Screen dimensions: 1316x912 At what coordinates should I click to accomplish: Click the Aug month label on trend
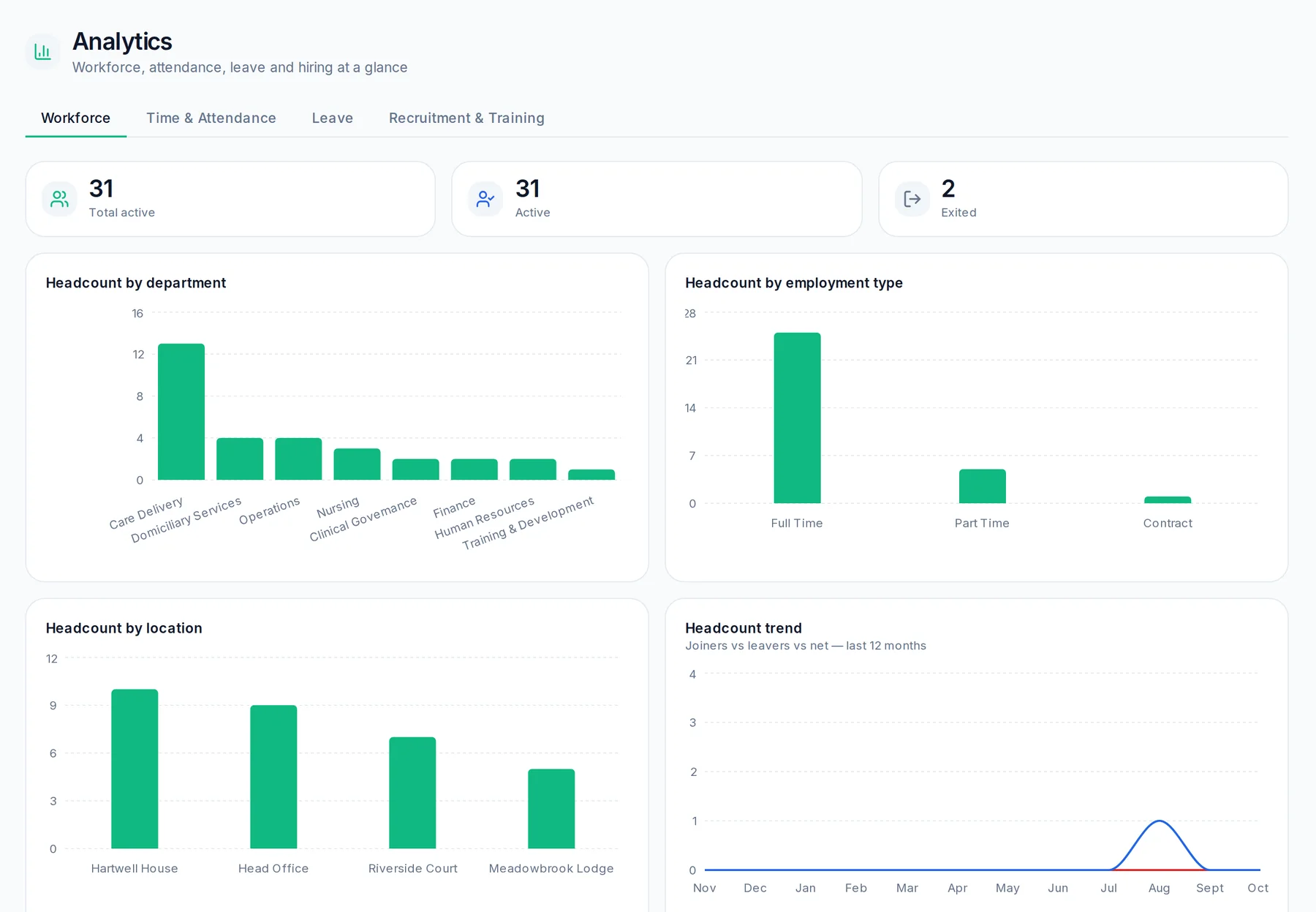point(1159,888)
